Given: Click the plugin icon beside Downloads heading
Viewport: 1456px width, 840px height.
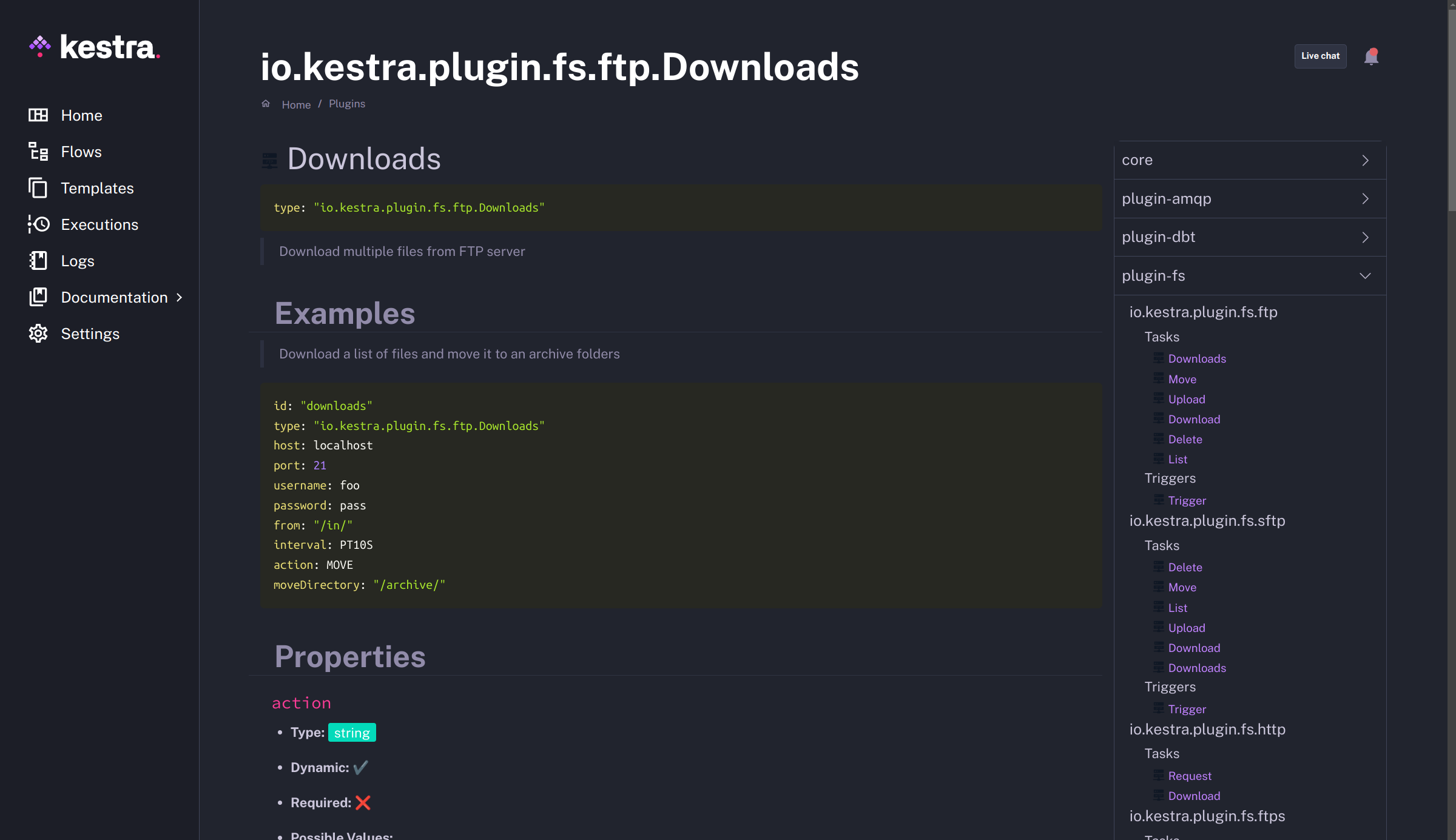Looking at the screenshot, I should [269, 160].
